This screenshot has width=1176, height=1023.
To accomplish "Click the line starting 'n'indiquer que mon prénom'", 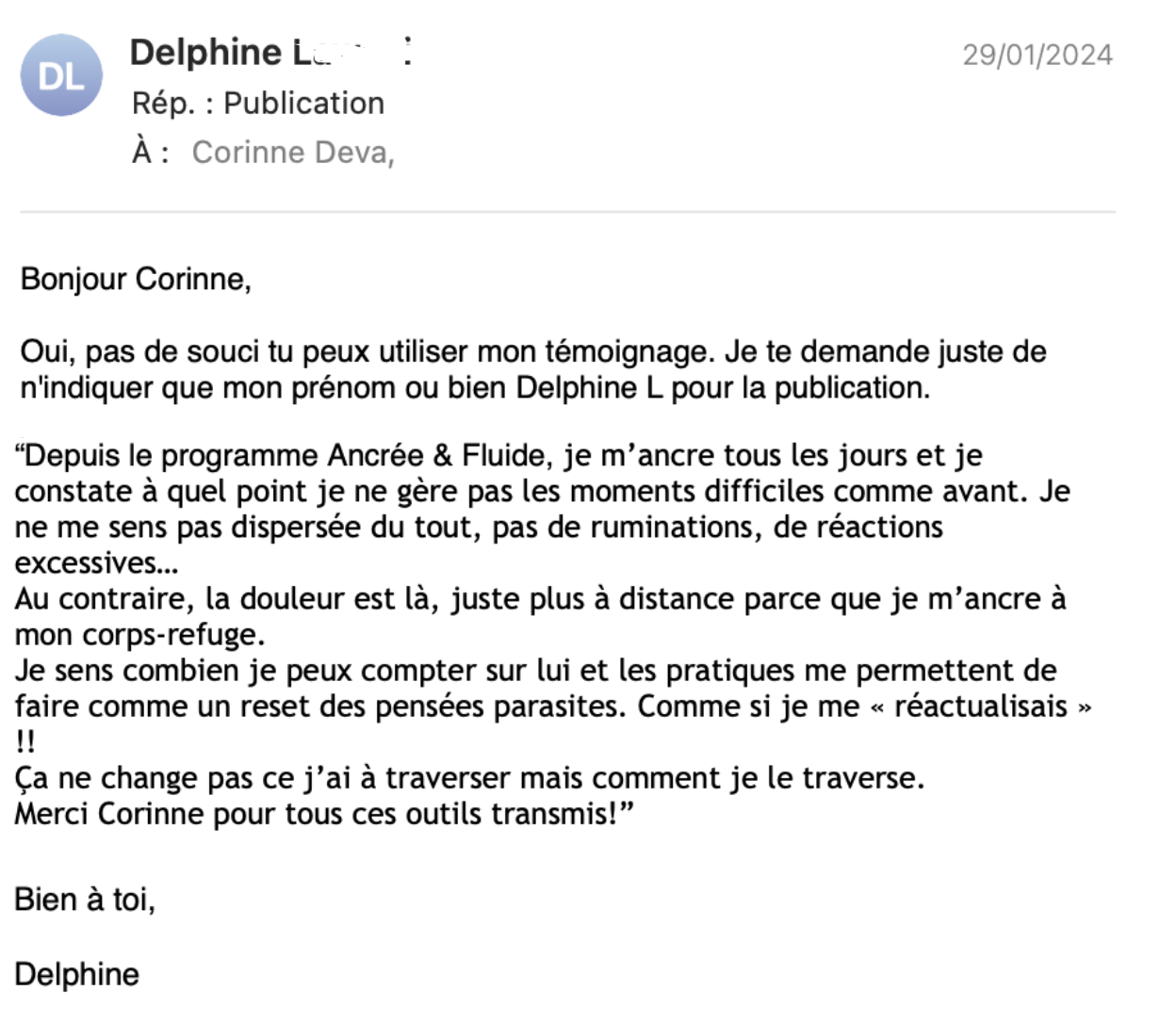I will pyautogui.click(x=474, y=387).
